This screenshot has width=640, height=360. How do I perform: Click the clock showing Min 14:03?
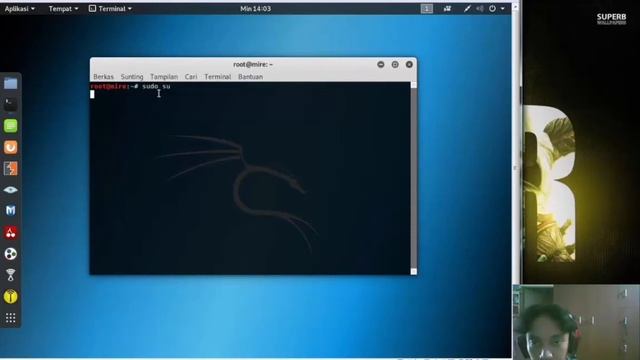coord(256,9)
